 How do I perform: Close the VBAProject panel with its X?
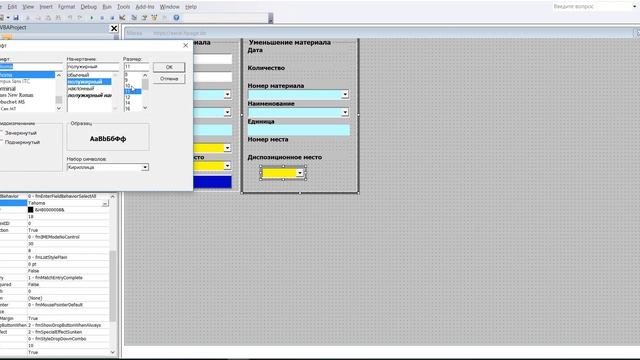click(114, 28)
